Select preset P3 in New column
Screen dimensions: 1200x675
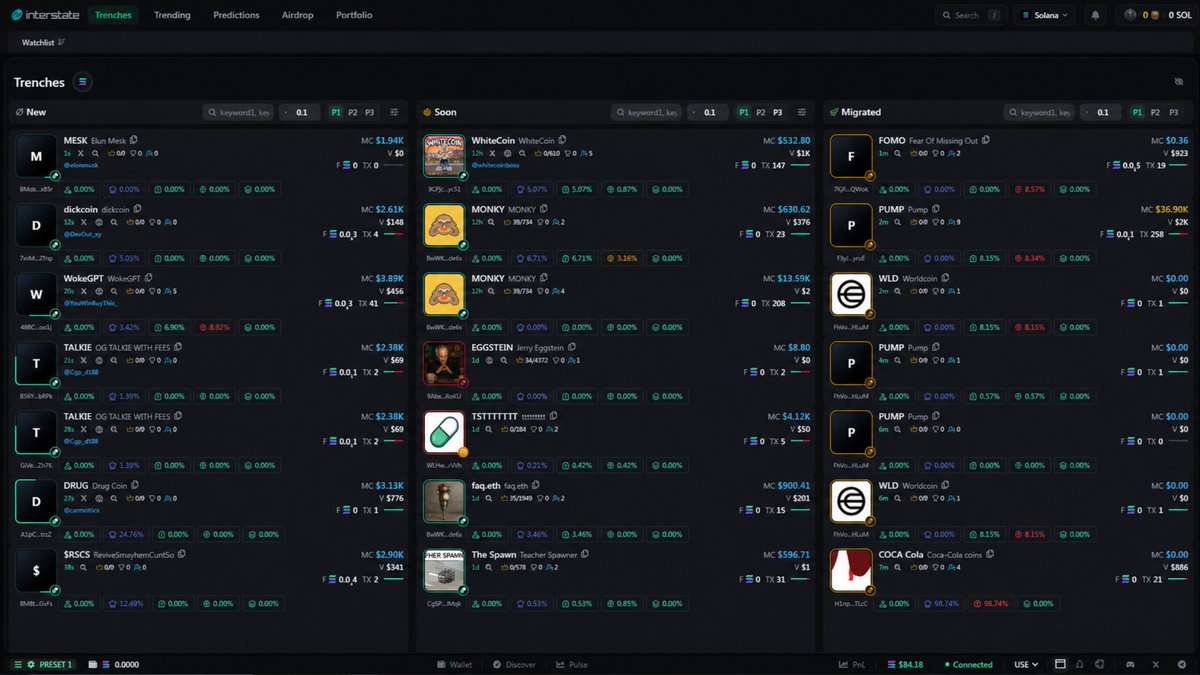coord(369,112)
